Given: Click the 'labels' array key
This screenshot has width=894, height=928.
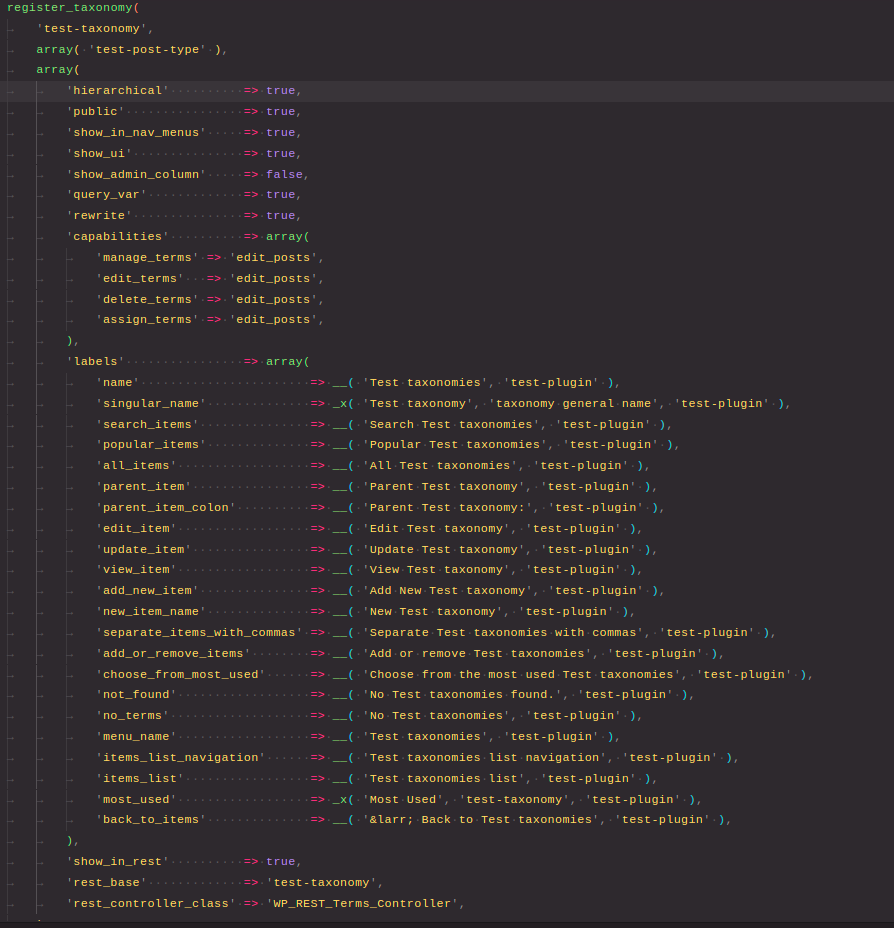Looking at the screenshot, I should (95, 362).
